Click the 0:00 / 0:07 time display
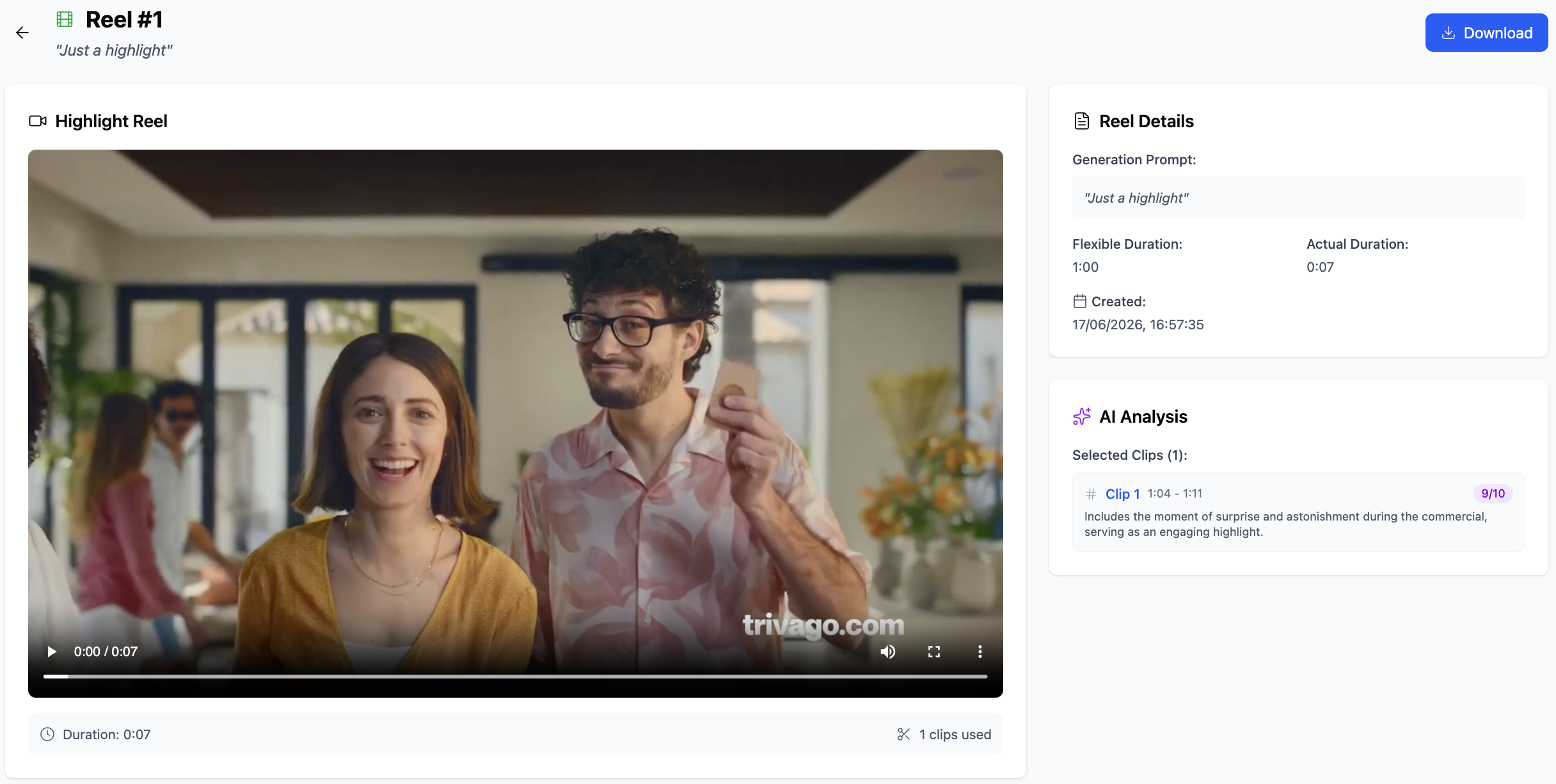The height and width of the screenshot is (784, 1556). 106,652
